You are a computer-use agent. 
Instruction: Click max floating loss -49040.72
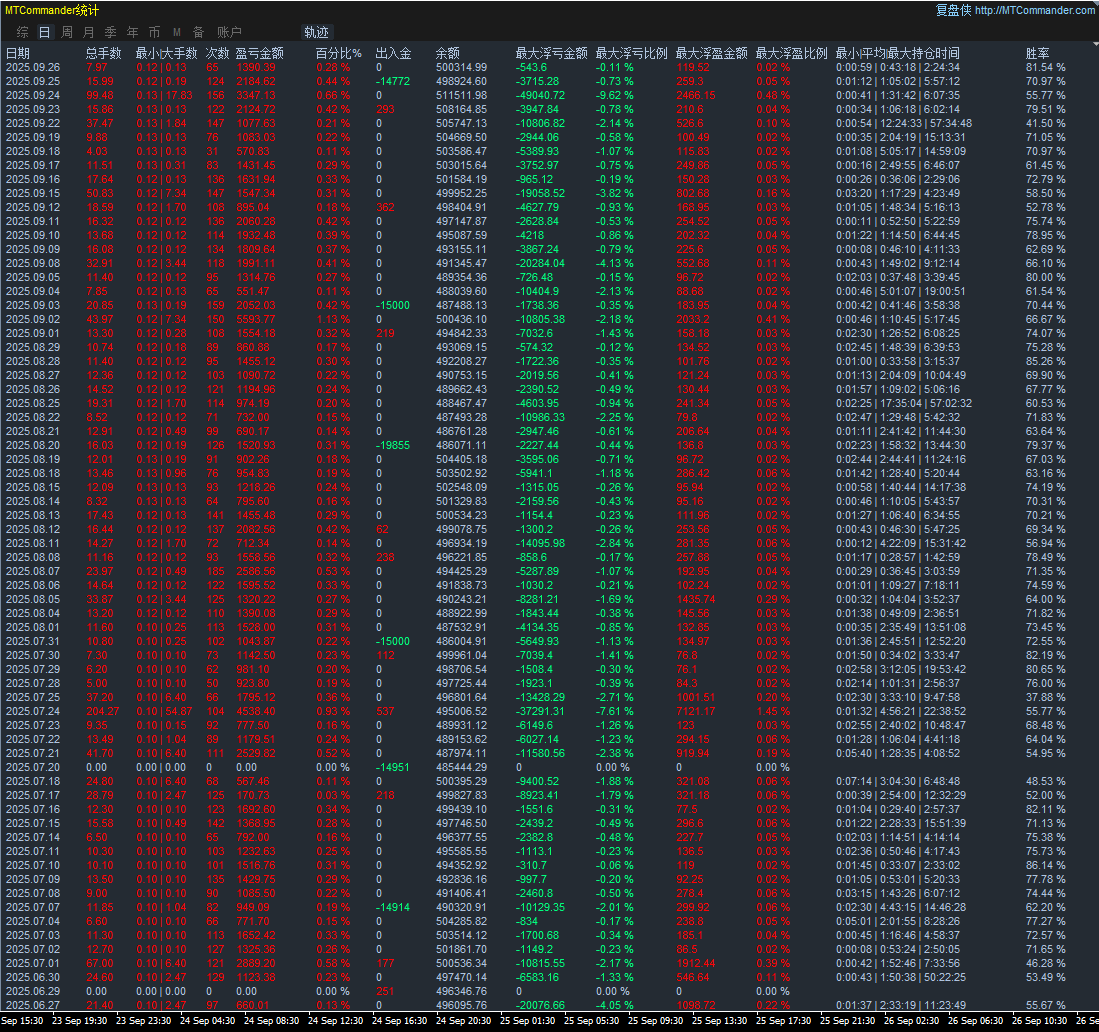540,95
